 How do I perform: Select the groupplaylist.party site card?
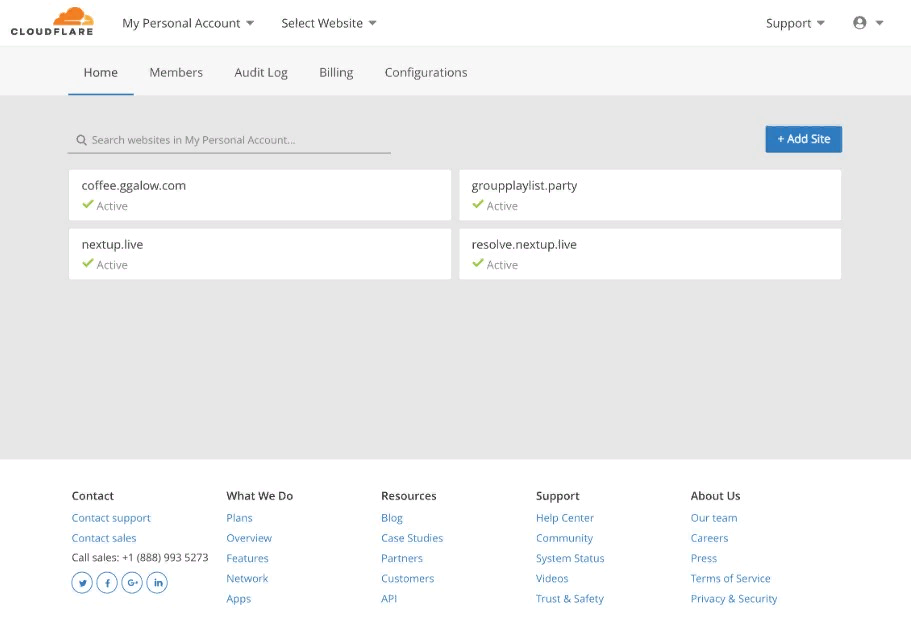[649, 195]
